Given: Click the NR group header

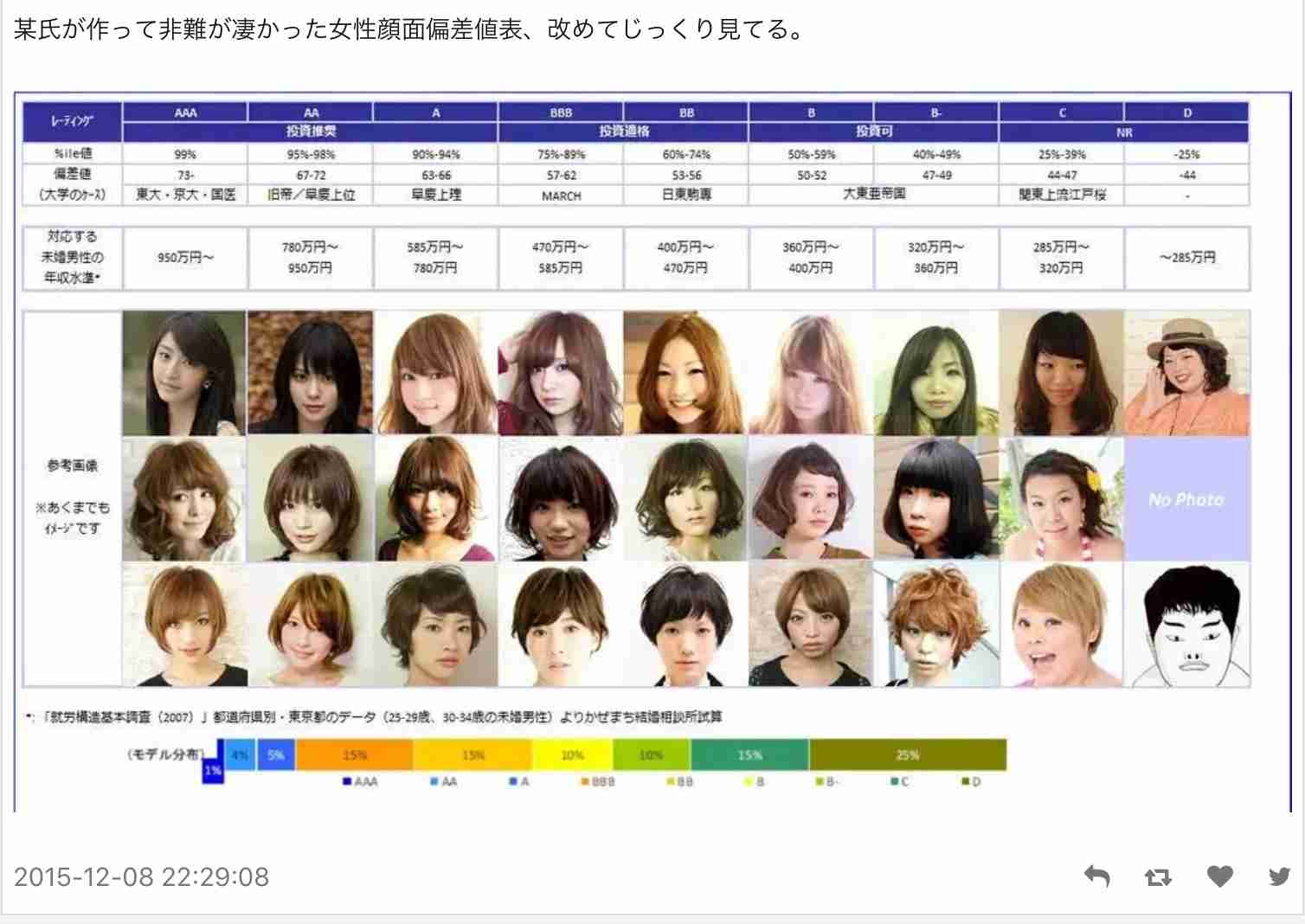Looking at the screenshot, I should (1124, 132).
